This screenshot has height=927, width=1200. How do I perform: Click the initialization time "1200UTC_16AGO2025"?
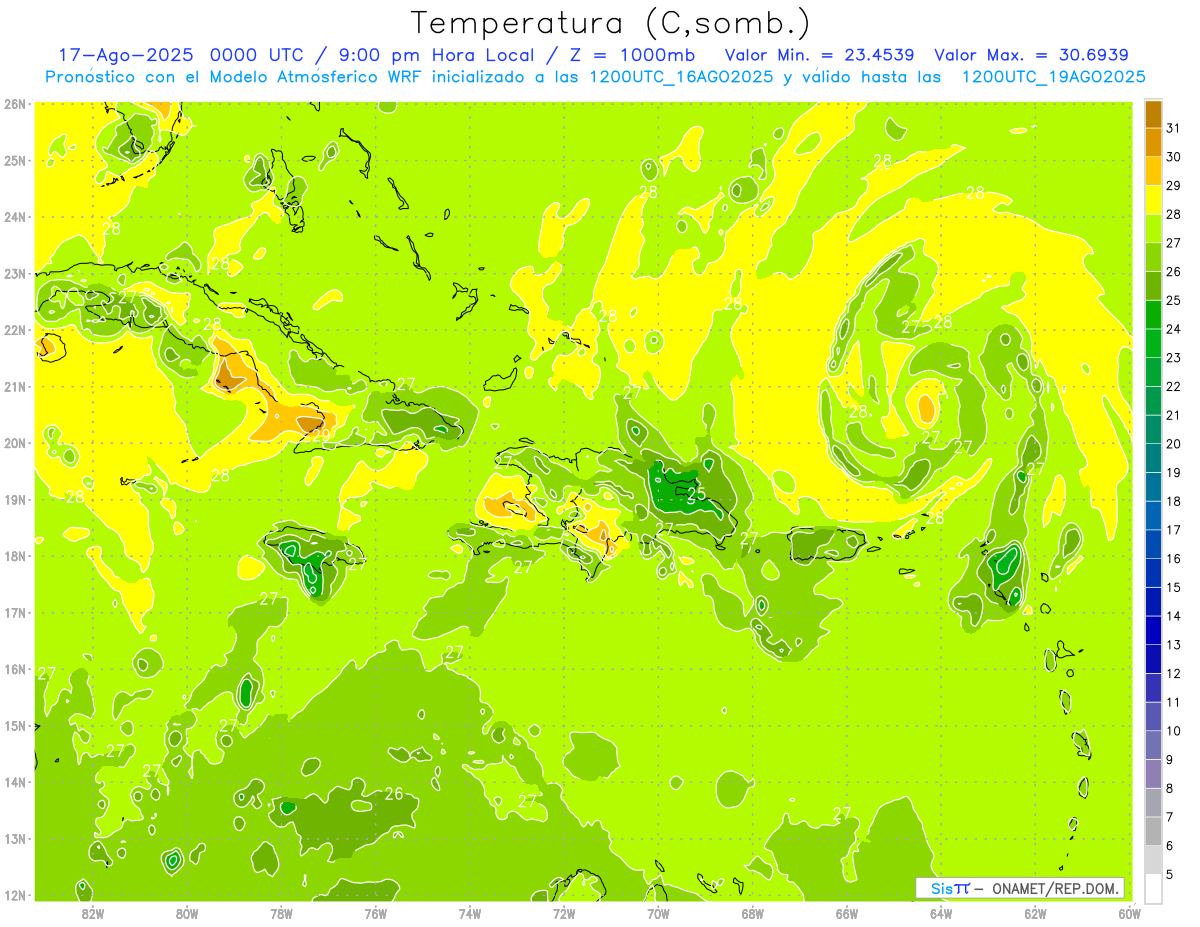680,77
